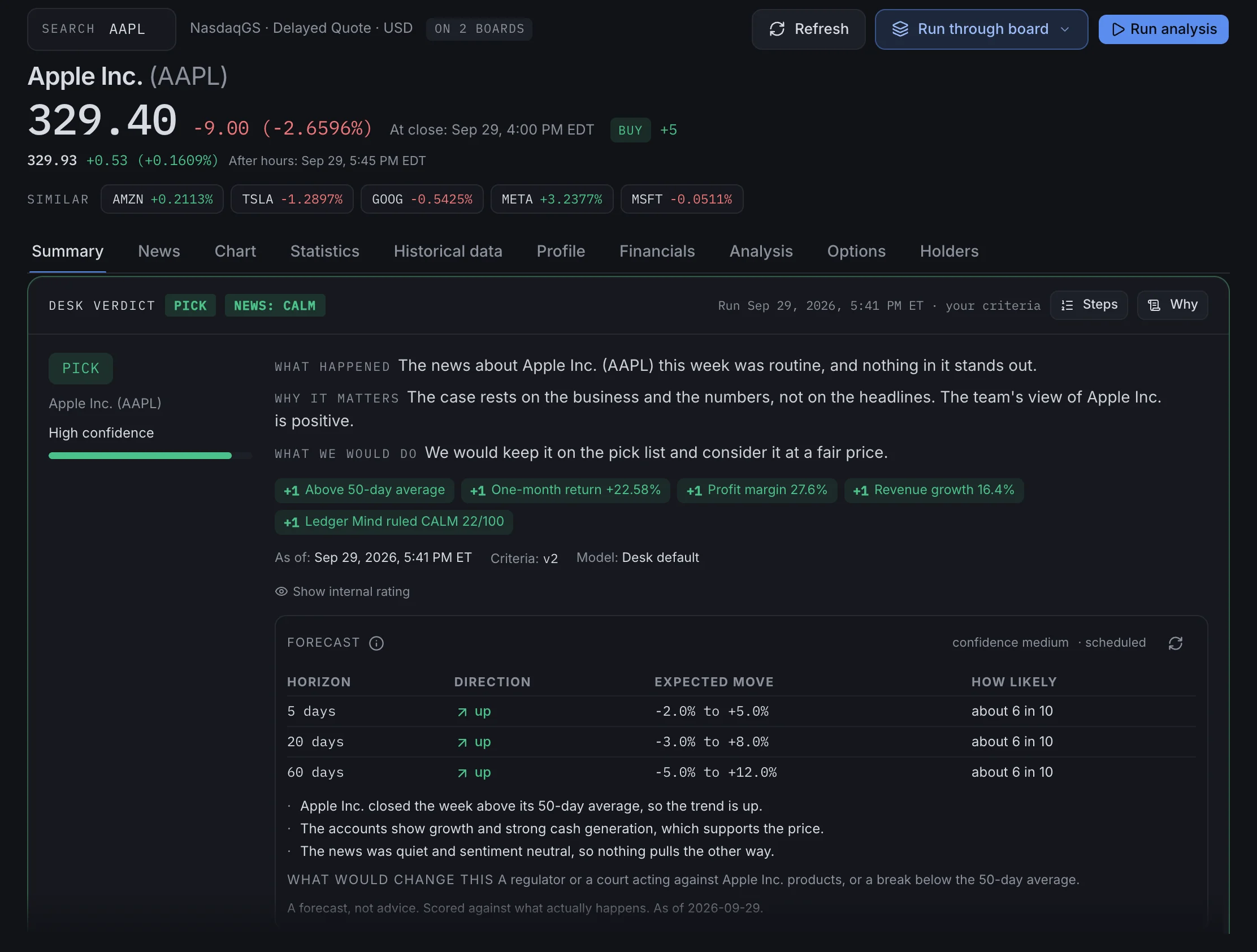Go to the Financials tab

(657, 251)
